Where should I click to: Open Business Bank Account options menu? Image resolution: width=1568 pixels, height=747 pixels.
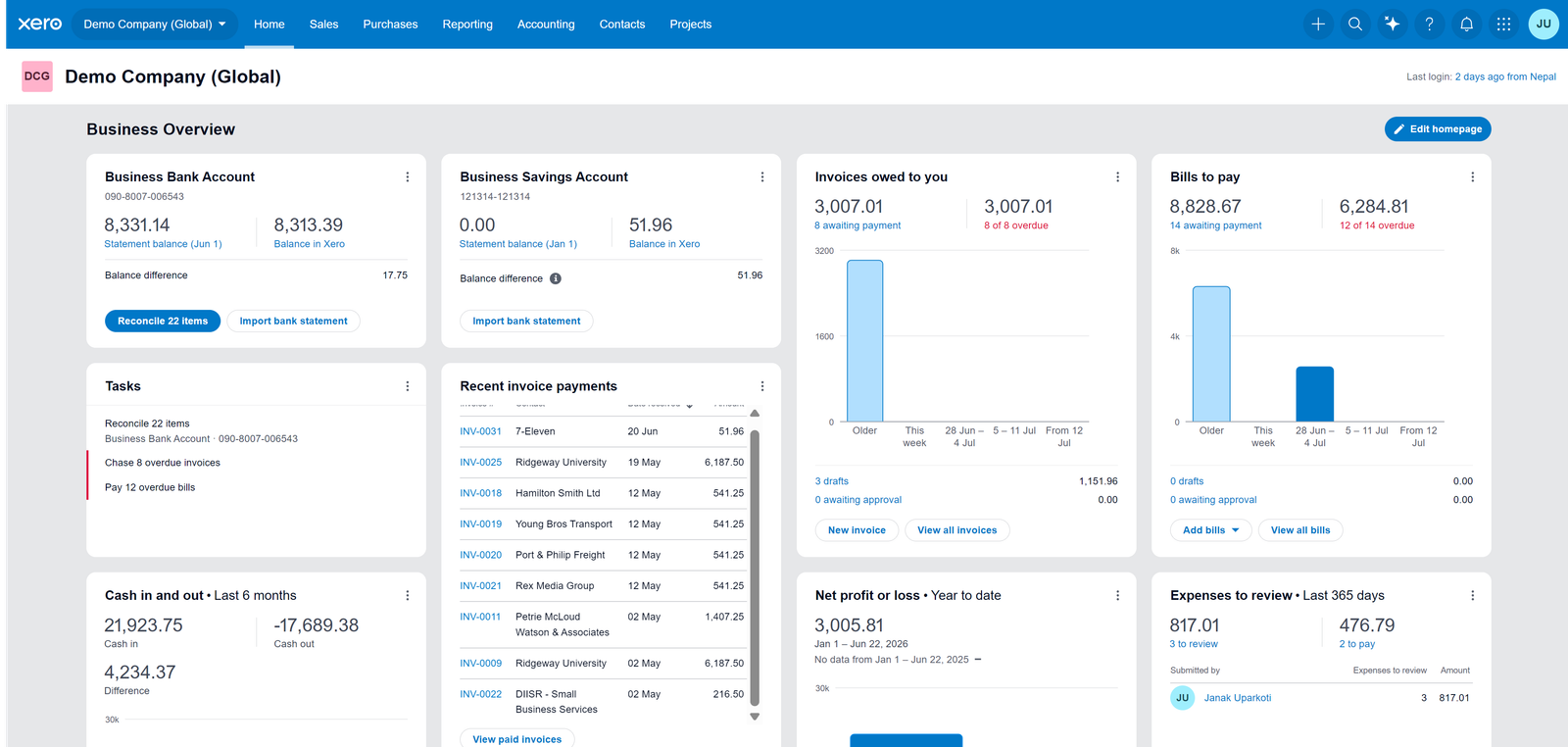408,177
